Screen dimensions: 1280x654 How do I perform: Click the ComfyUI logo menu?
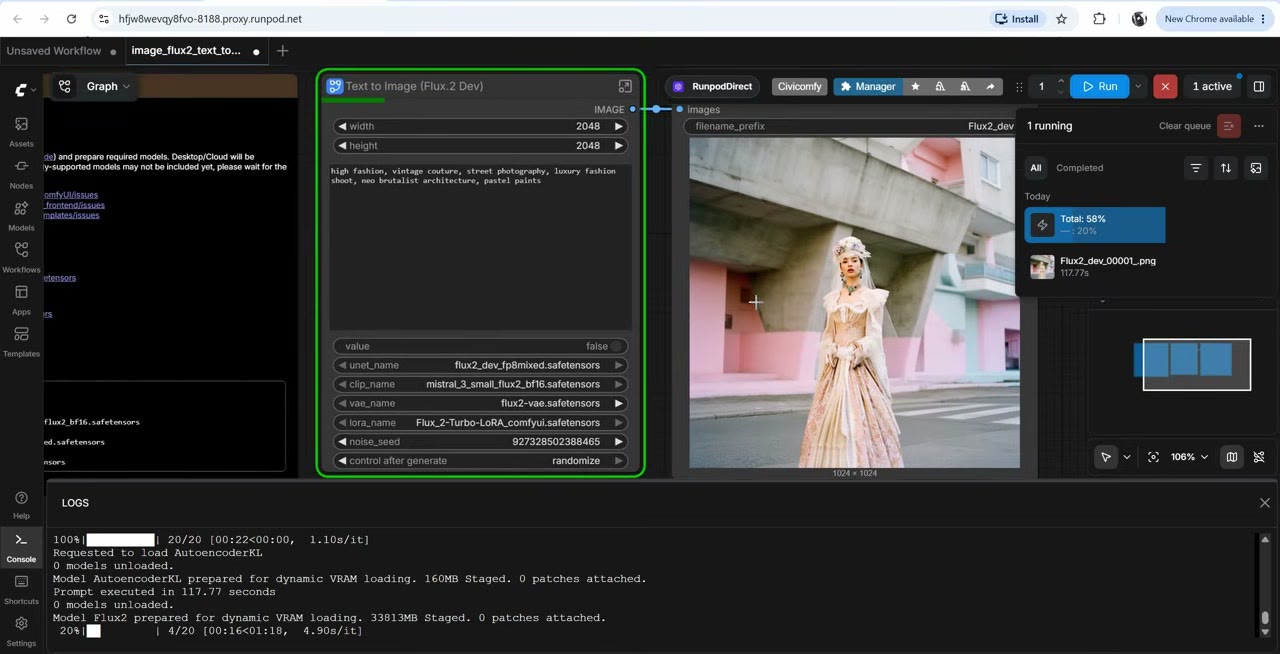[25, 90]
